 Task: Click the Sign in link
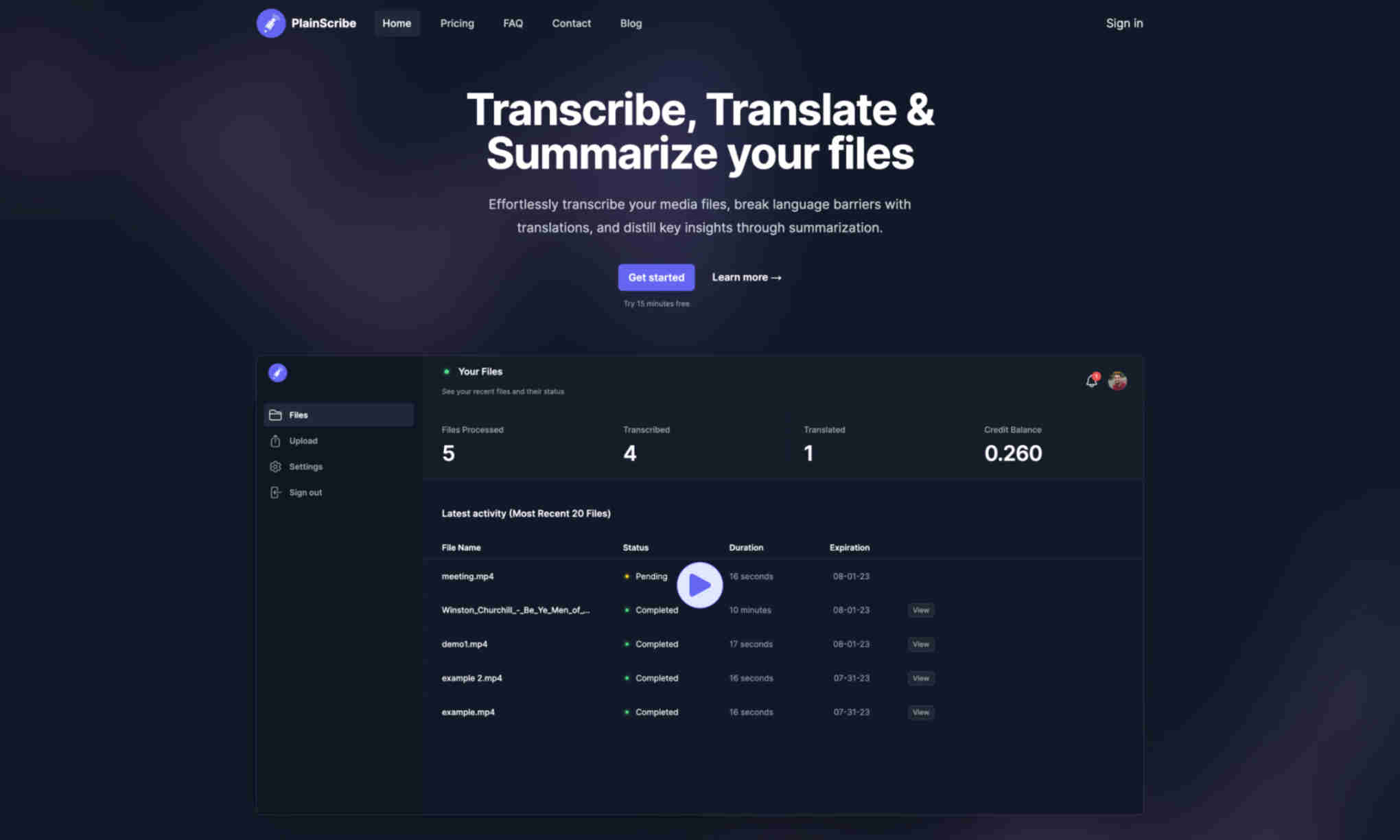[x=1124, y=23]
